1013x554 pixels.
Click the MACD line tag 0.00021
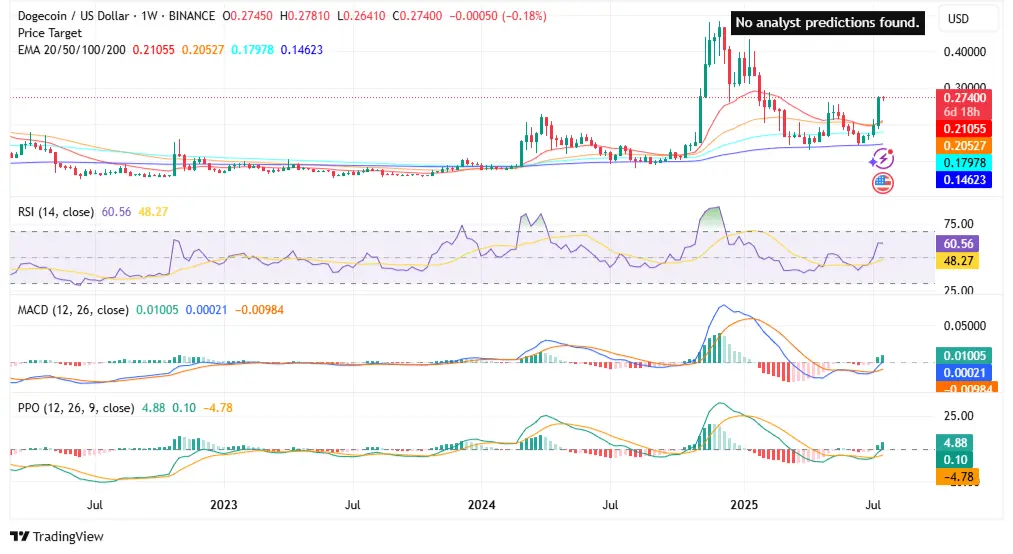pos(964,373)
